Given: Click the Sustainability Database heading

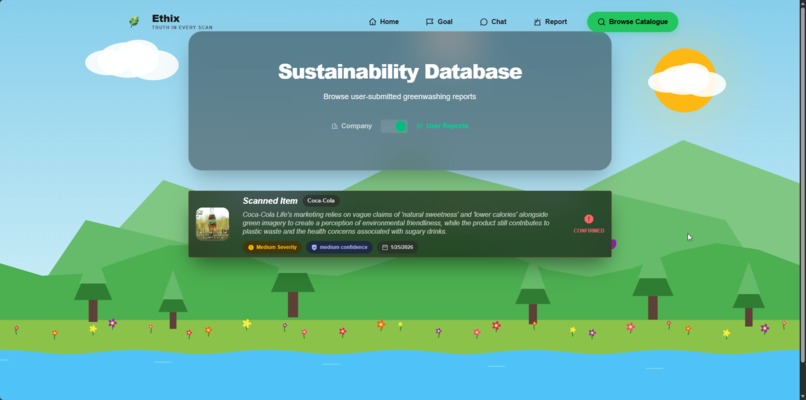Looking at the screenshot, I should [x=400, y=71].
